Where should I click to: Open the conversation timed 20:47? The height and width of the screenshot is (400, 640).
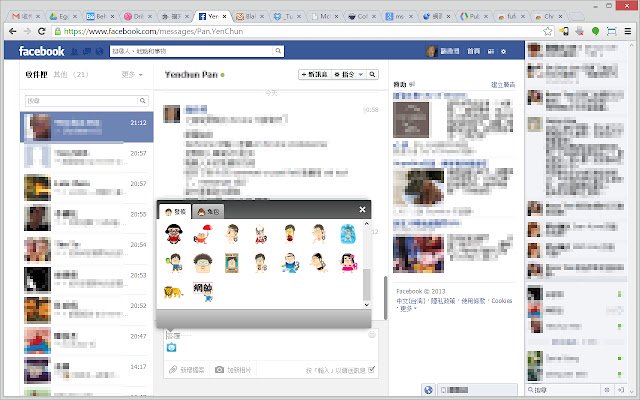click(87, 340)
